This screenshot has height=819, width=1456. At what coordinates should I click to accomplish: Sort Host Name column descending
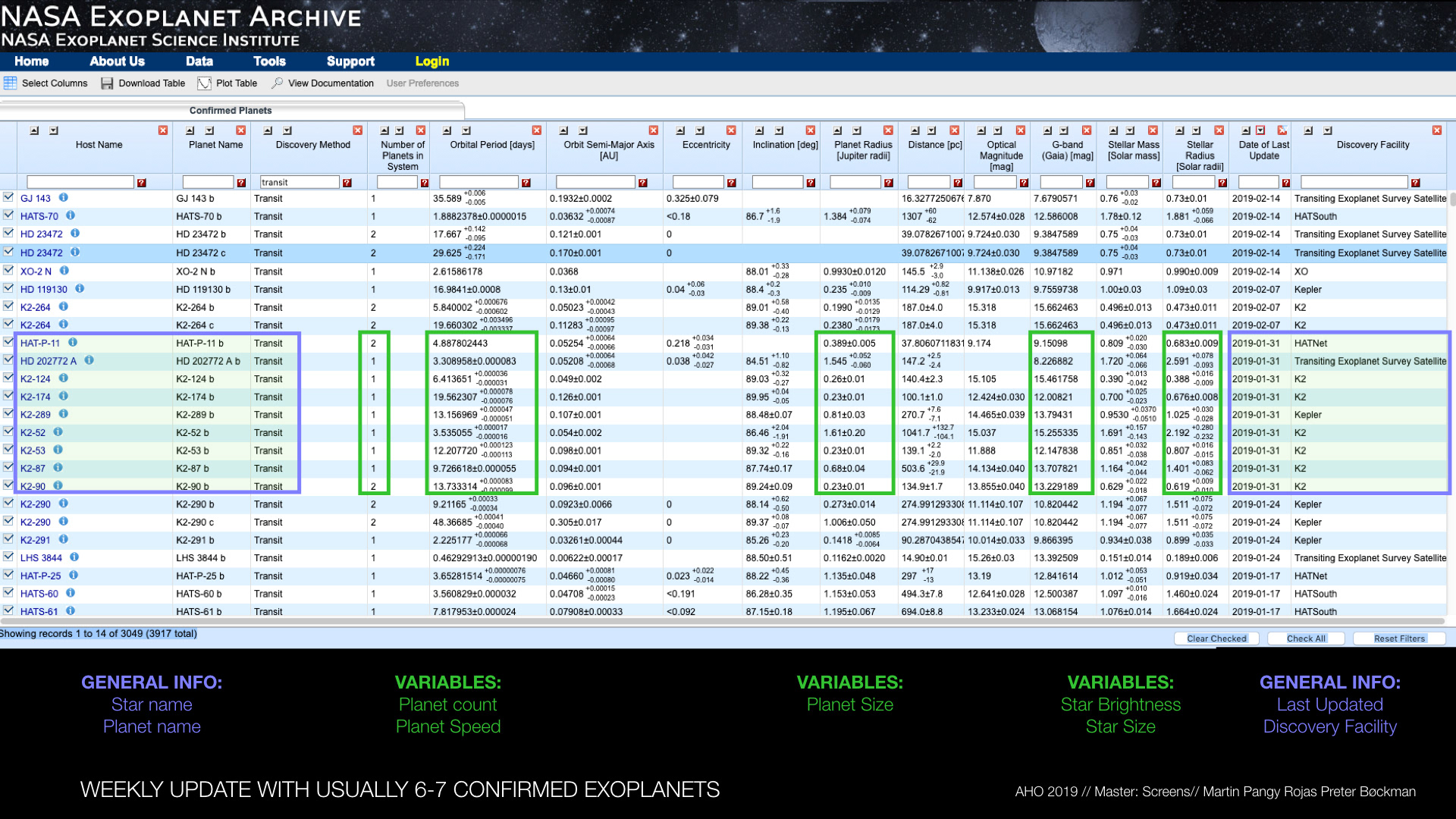54,130
